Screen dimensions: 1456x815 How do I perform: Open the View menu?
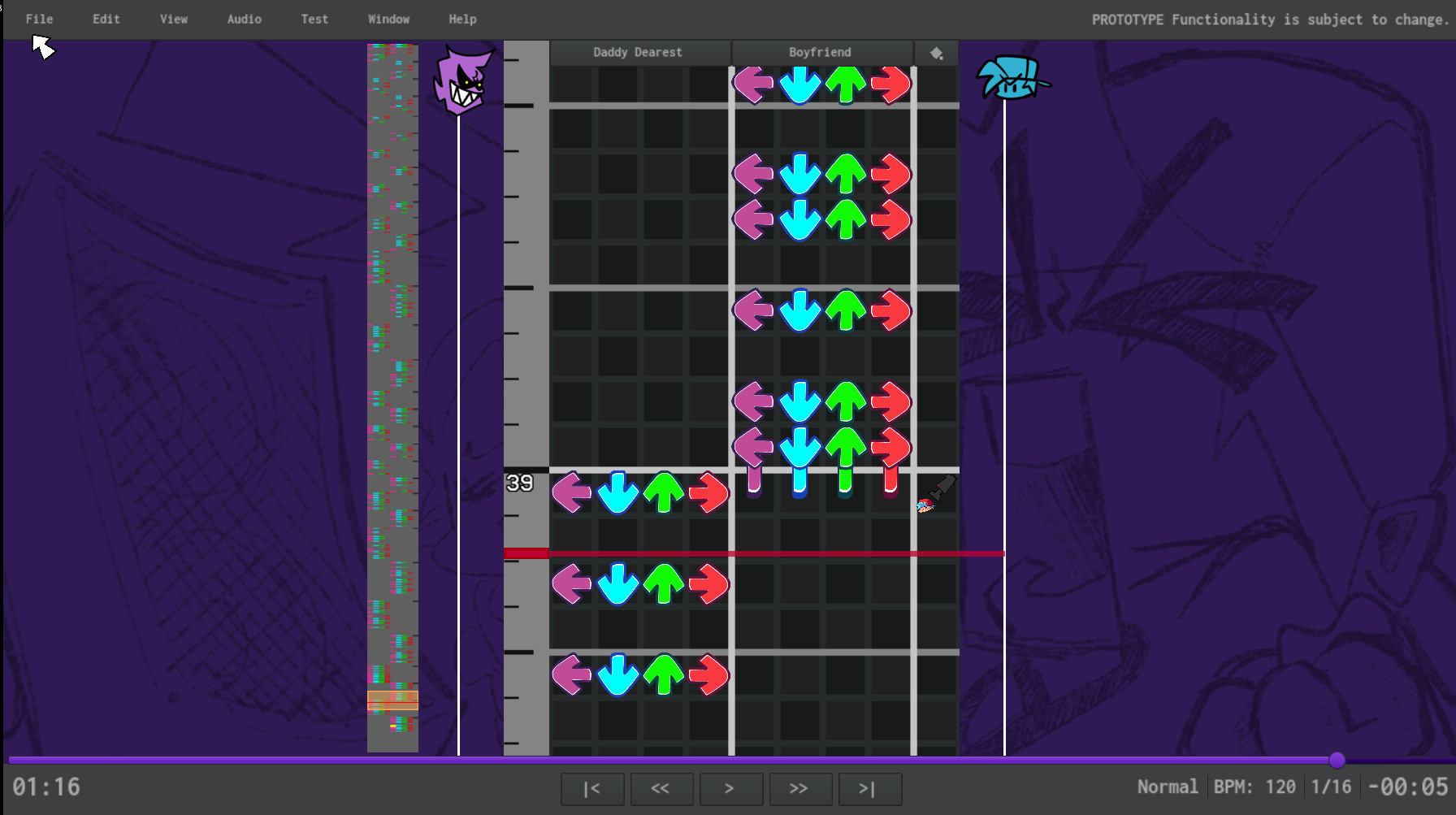coord(173,19)
